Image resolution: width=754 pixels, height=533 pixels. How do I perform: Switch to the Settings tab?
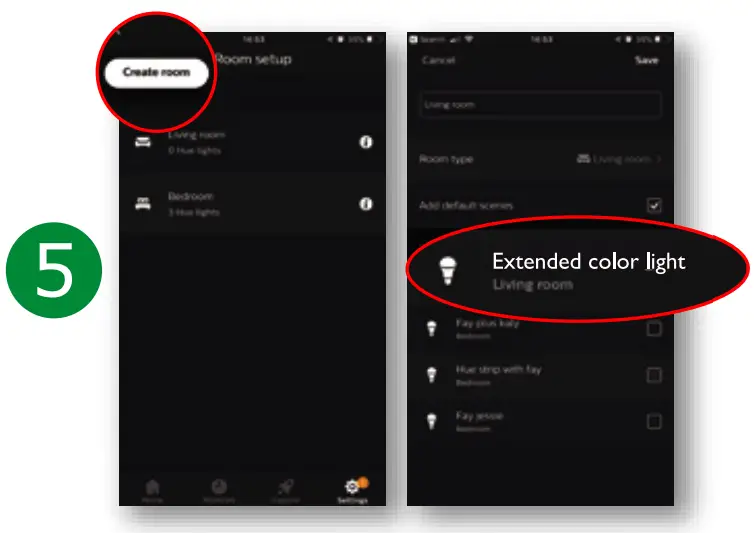(352, 491)
